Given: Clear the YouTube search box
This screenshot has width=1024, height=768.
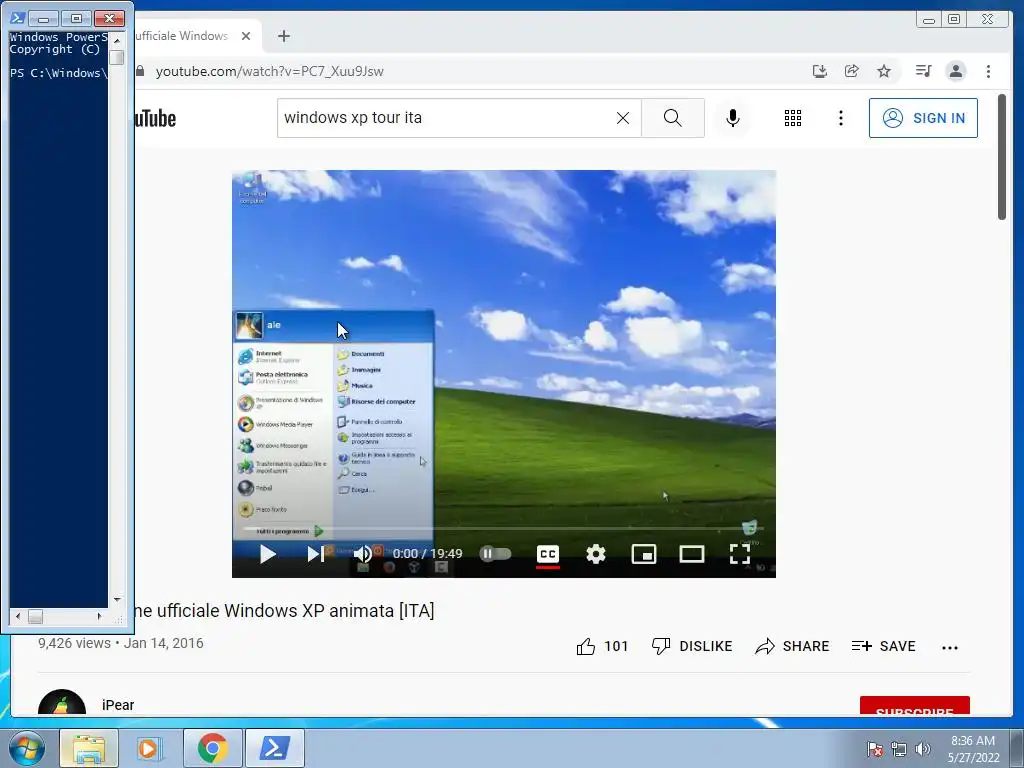Looking at the screenshot, I should [623, 118].
